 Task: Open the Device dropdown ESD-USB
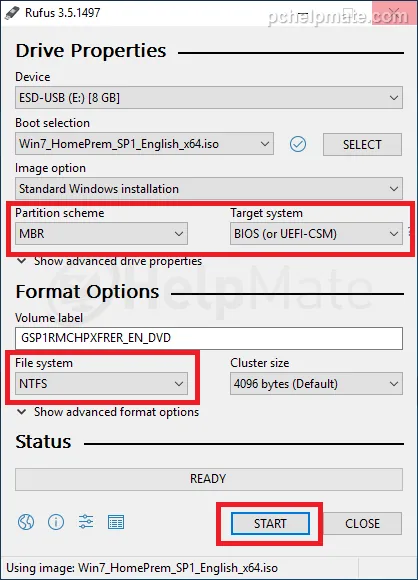209,98
